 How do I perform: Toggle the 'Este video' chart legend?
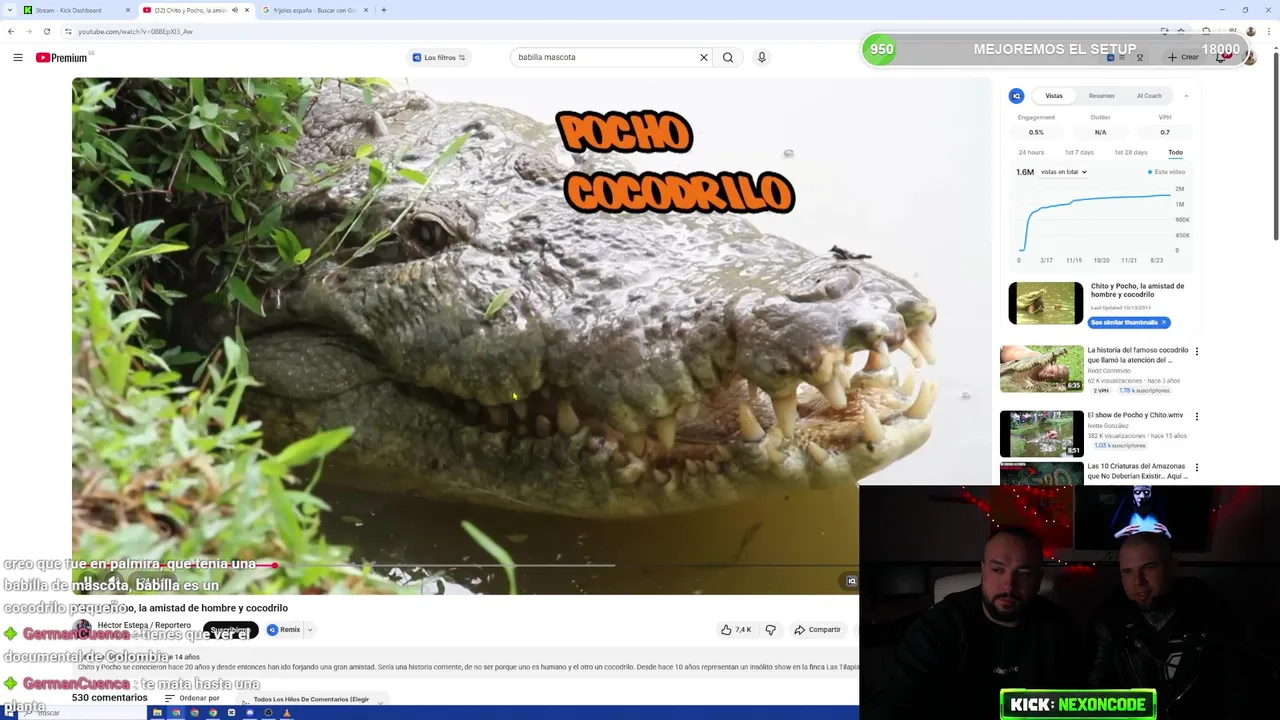point(1166,172)
